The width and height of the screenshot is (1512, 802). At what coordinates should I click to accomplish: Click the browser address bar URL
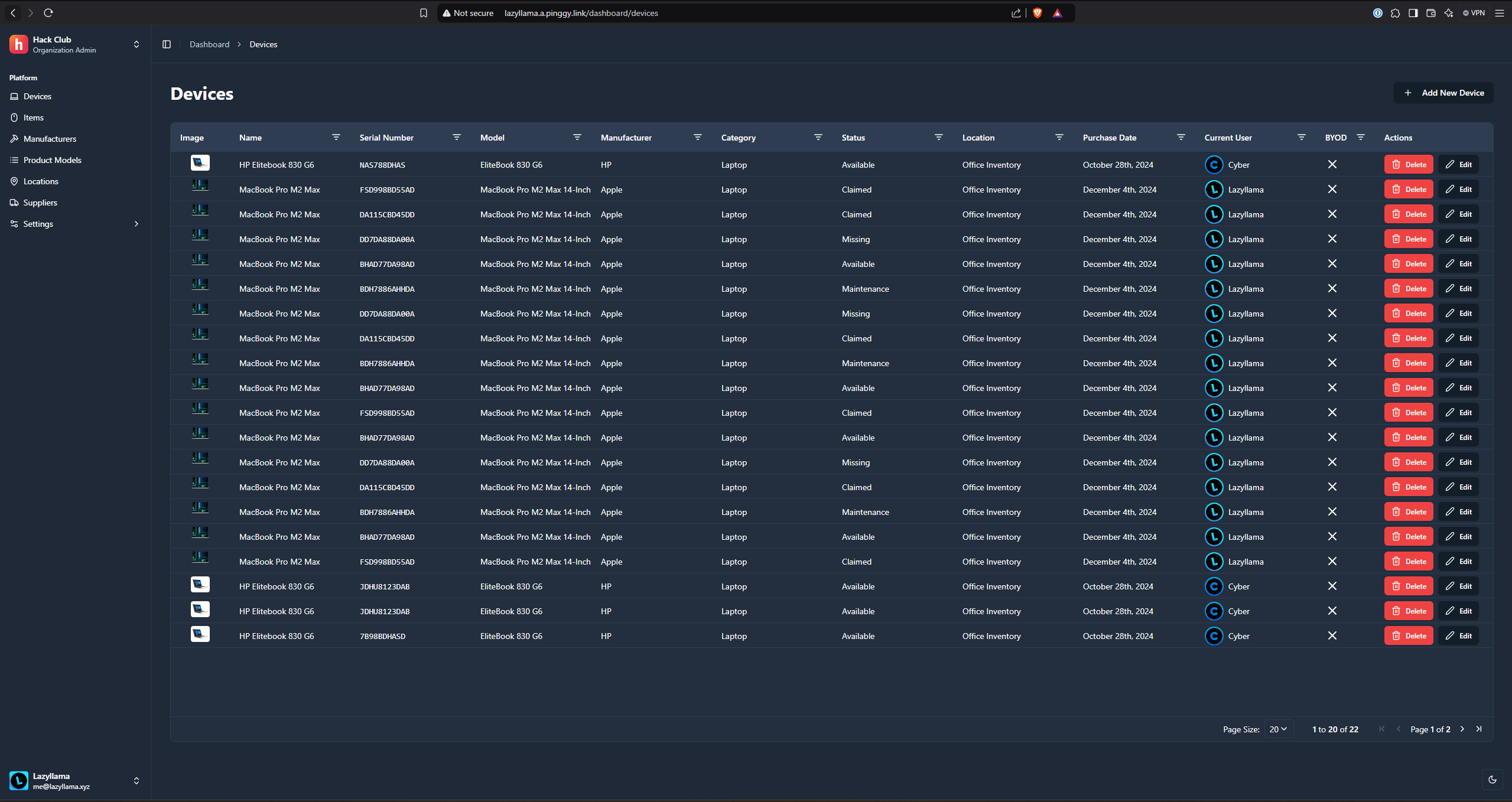coord(581,13)
